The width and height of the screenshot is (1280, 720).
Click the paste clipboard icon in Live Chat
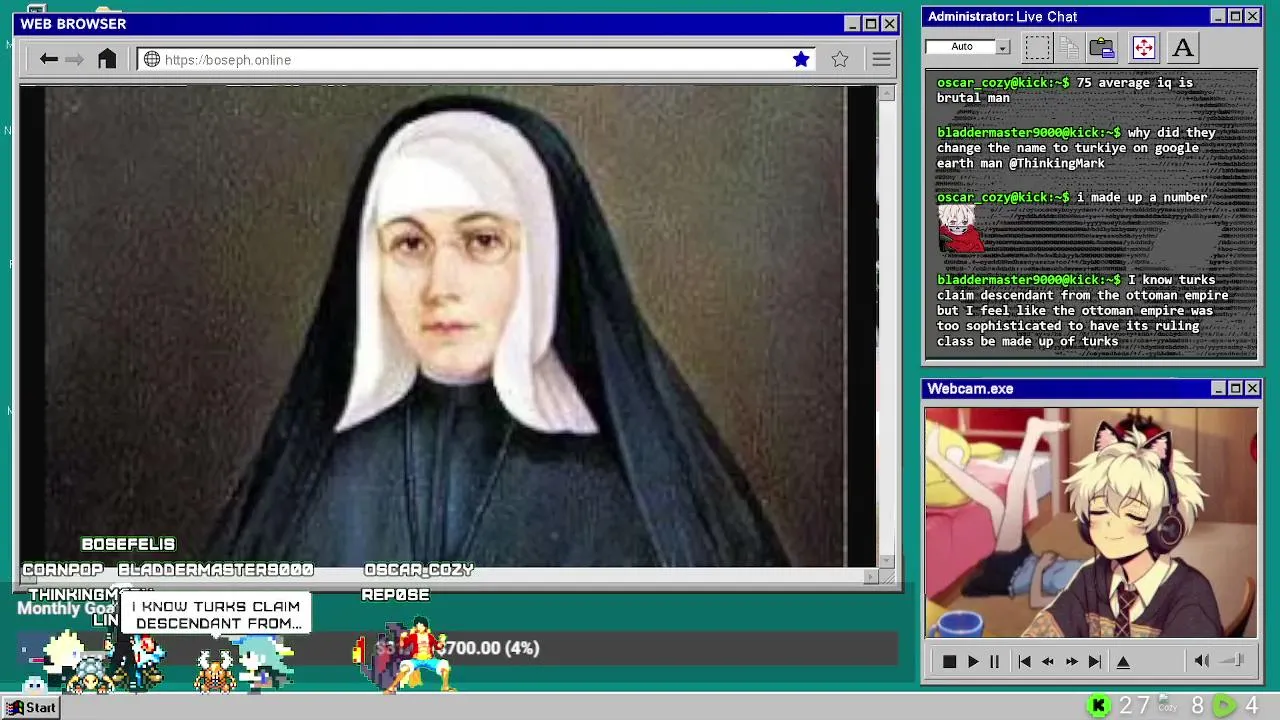[x=1102, y=47]
